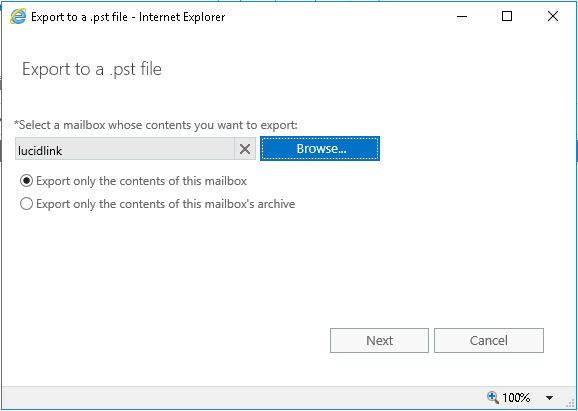The height and width of the screenshot is (411, 578).
Task: Click the 'Export only the contents of this mailbox' label
Action: tap(142, 181)
